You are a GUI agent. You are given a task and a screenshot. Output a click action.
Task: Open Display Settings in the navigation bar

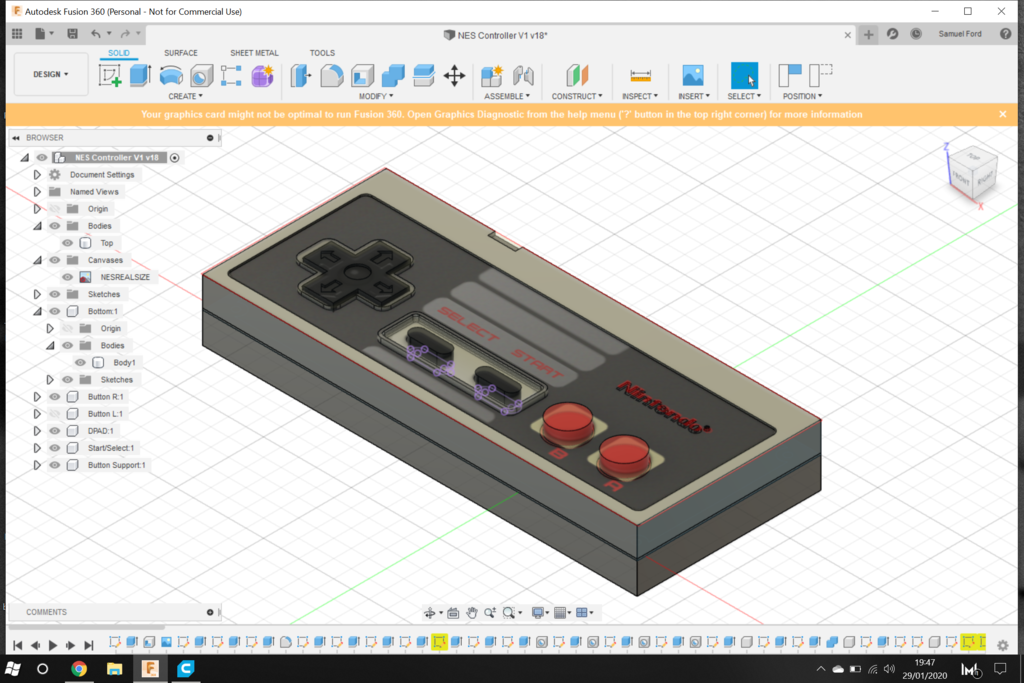tap(537, 612)
